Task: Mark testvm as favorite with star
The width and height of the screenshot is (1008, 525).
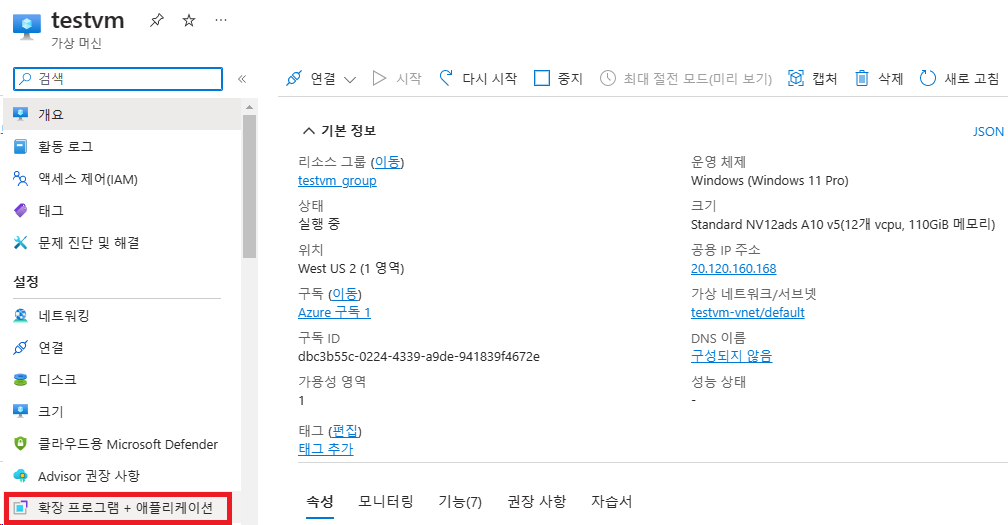Action: pyautogui.click(x=188, y=21)
